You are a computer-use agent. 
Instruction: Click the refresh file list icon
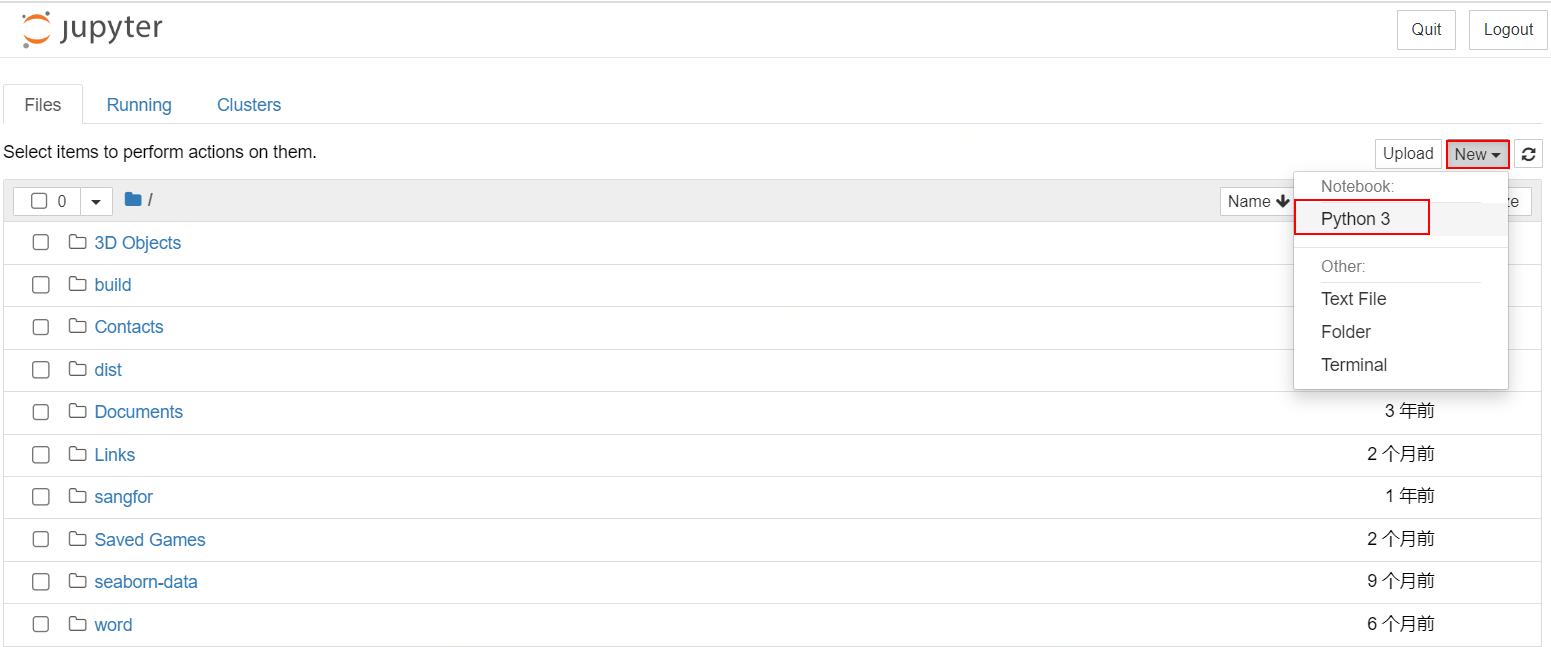(x=1528, y=154)
